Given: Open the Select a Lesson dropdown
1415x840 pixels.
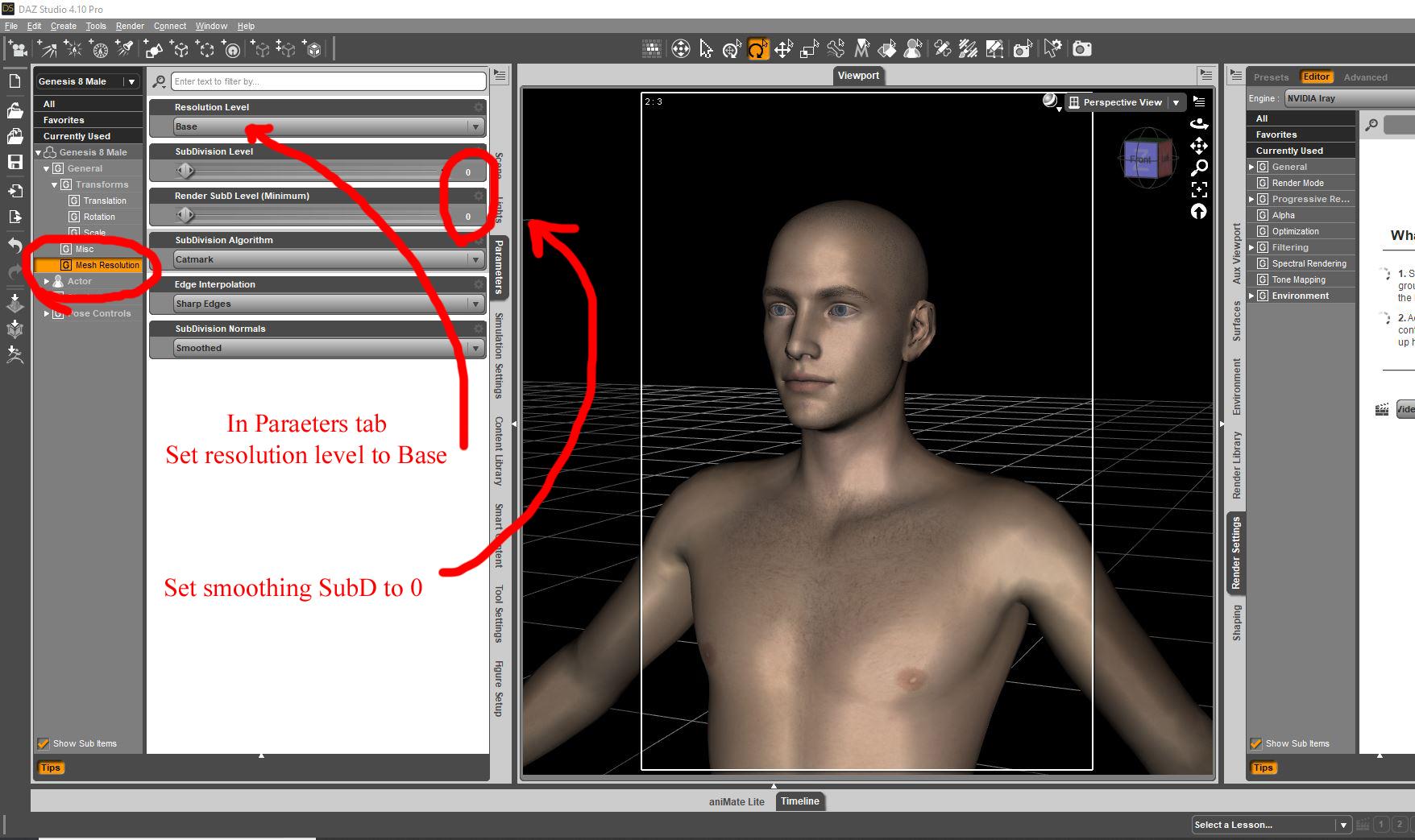Looking at the screenshot, I should click(x=1271, y=825).
